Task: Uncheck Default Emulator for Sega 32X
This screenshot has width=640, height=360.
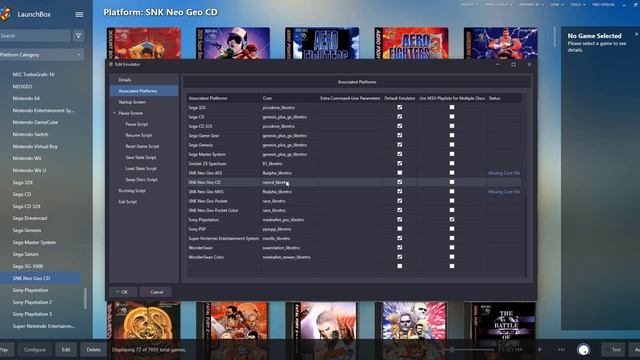Action: click(400, 107)
